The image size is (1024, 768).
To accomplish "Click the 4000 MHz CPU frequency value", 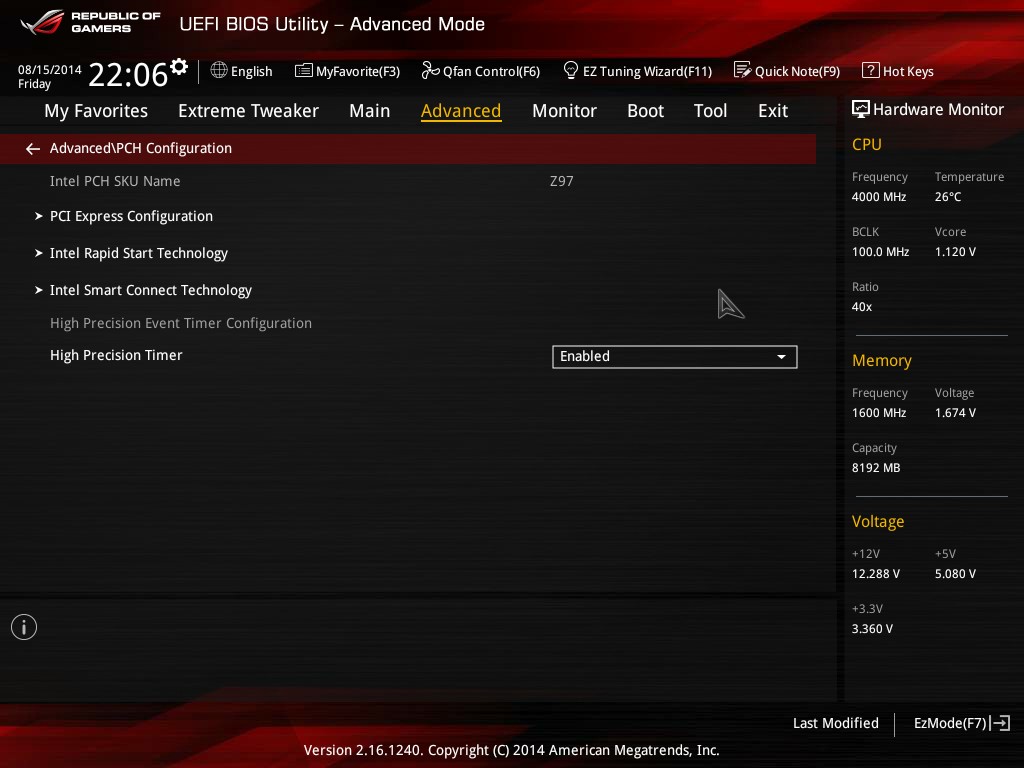I will click(x=879, y=197).
